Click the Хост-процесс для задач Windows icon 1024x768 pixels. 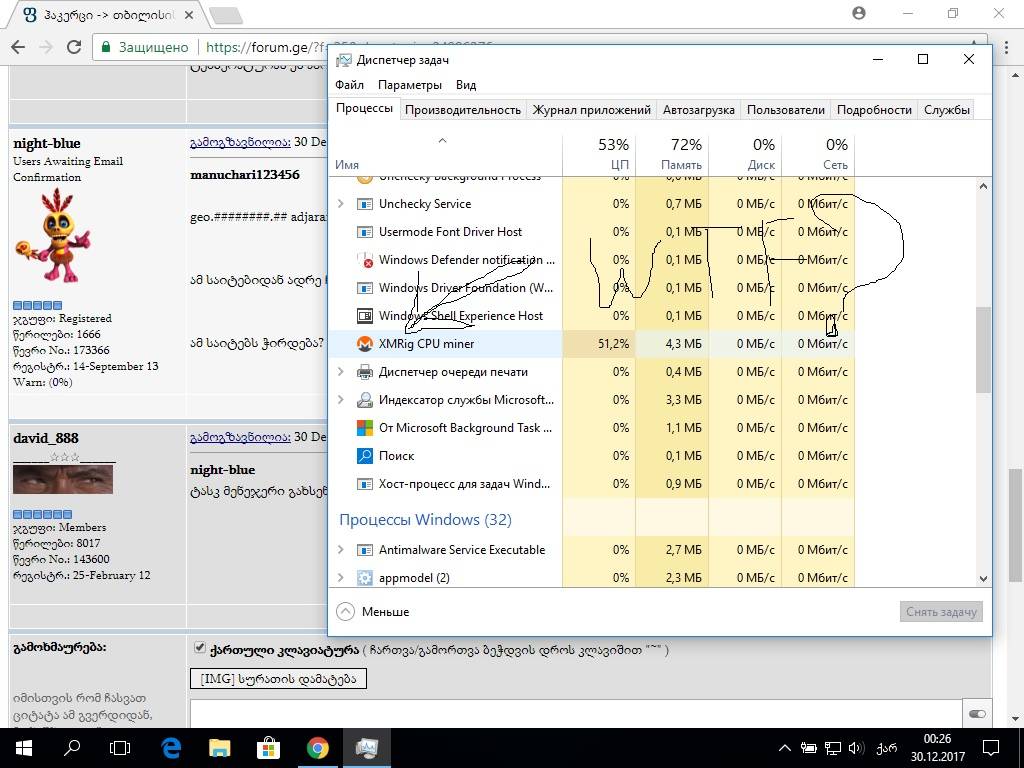click(364, 484)
